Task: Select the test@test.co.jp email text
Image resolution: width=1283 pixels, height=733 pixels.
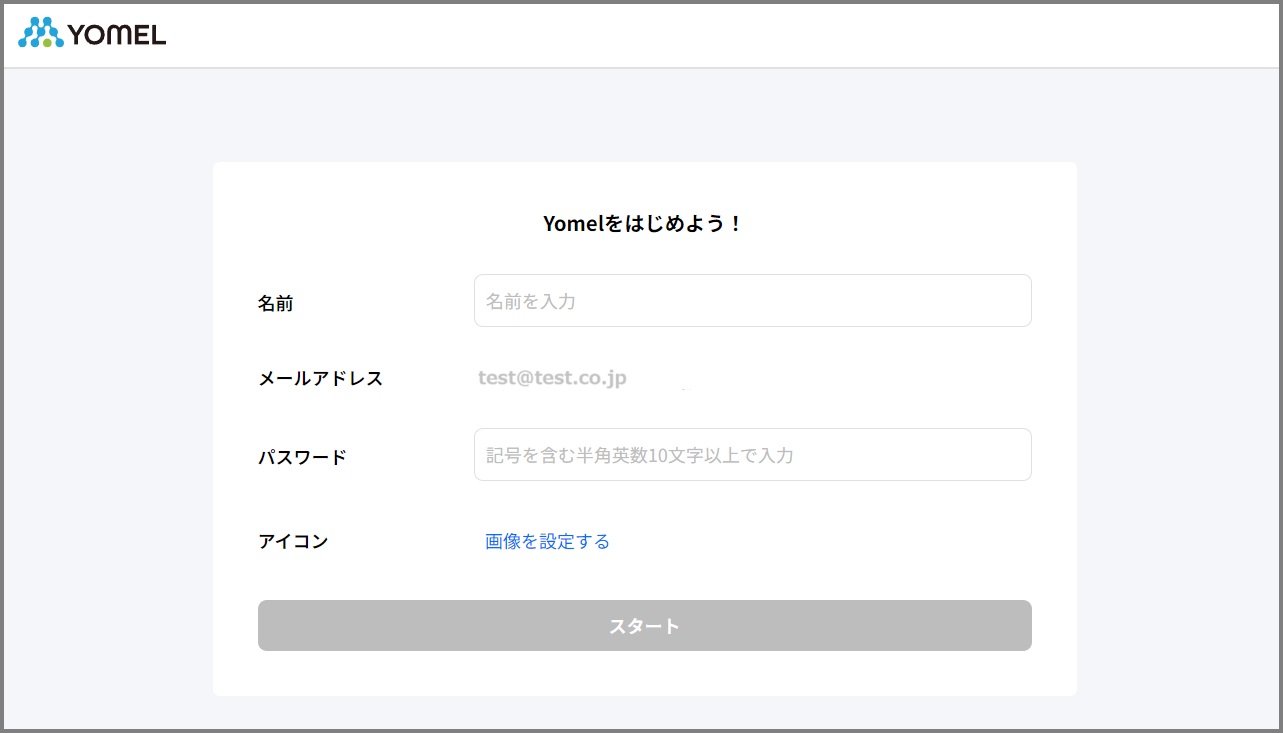Action: (552, 378)
